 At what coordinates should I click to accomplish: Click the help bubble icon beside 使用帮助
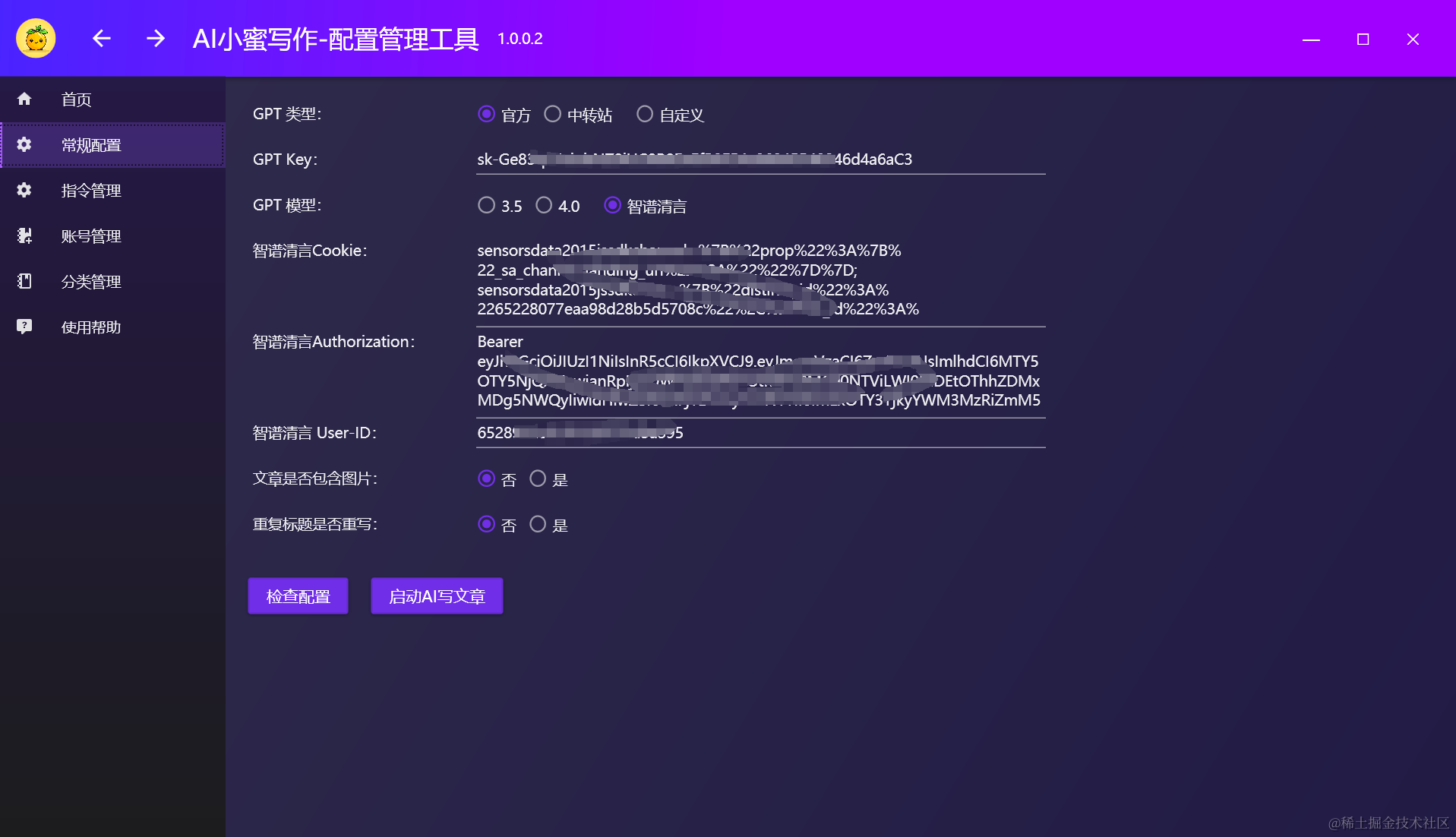click(x=24, y=327)
